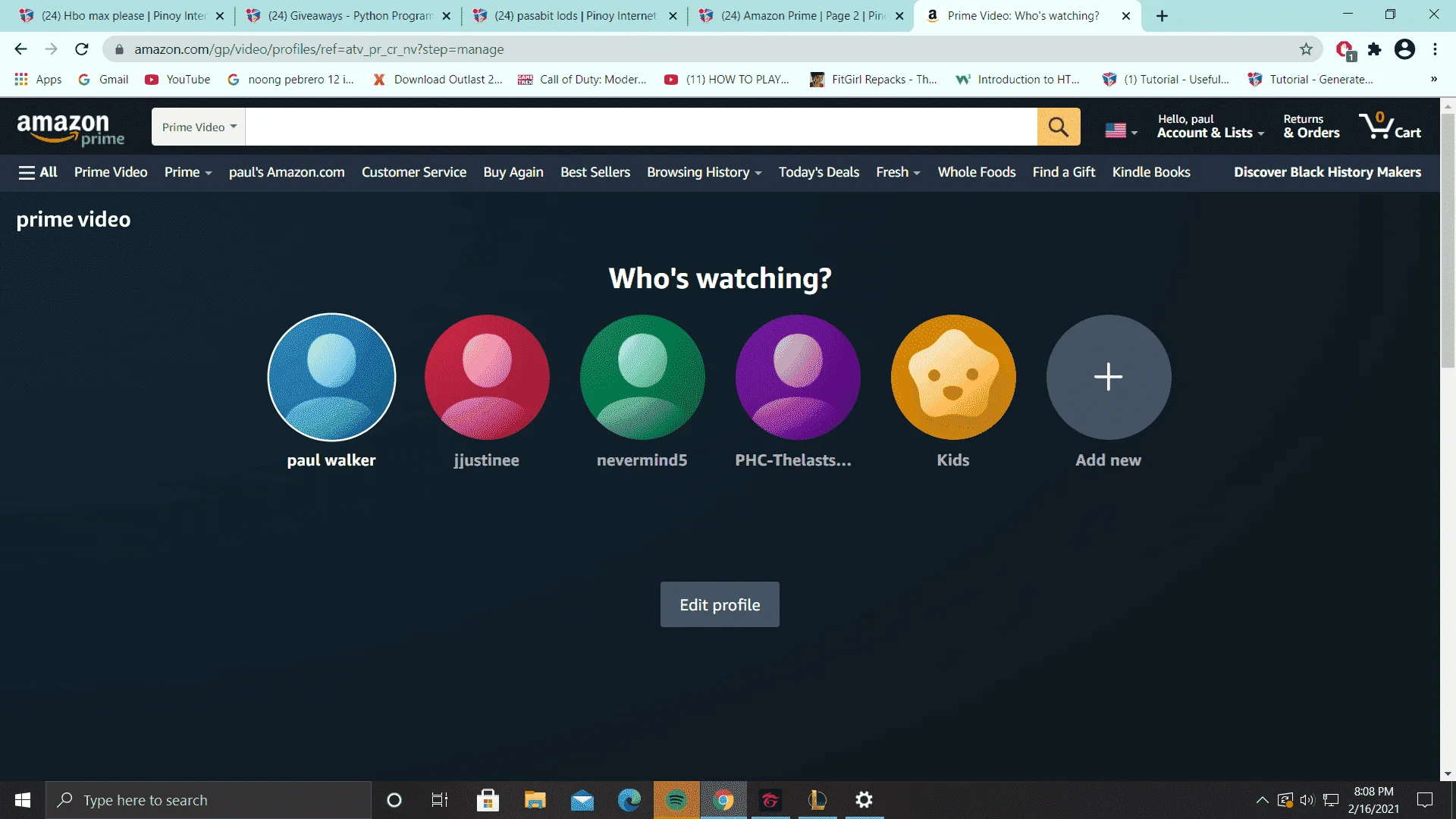Image resolution: width=1456 pixels, height=819 pixels.
Task: Switch to the Hbo max please tab
Action: [x=121, y=16]
